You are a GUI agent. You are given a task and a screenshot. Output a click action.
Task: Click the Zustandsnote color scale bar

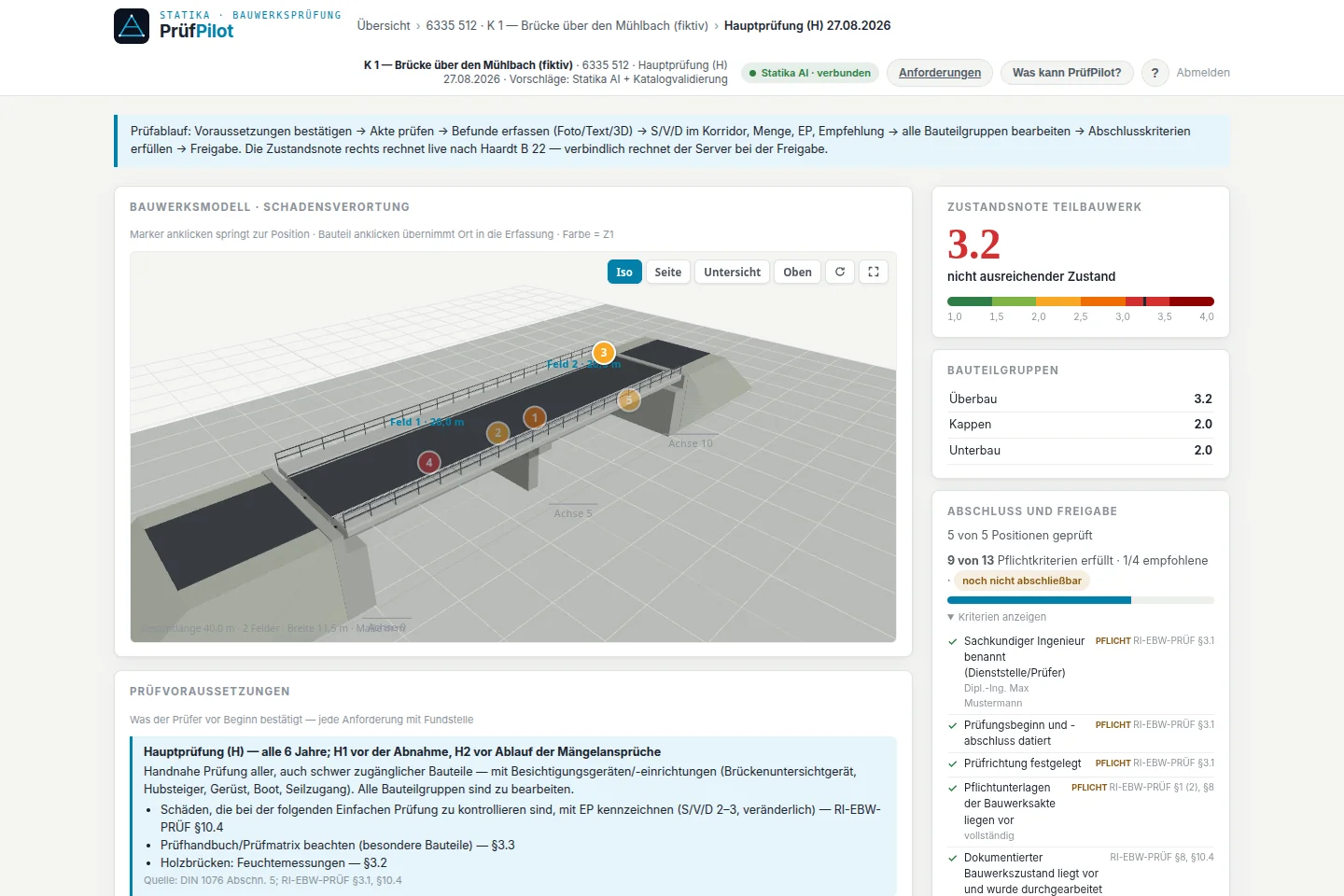tap(1081, 301)
